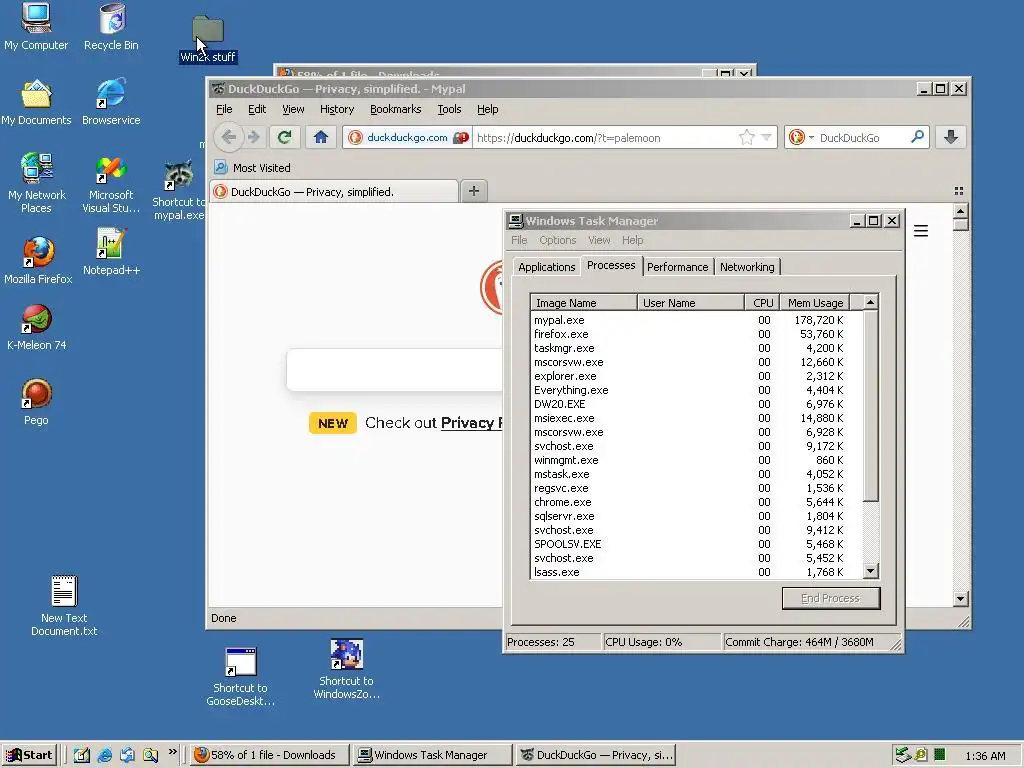Open Mypal File menu
1024x768 pixels.
[224, 109]
